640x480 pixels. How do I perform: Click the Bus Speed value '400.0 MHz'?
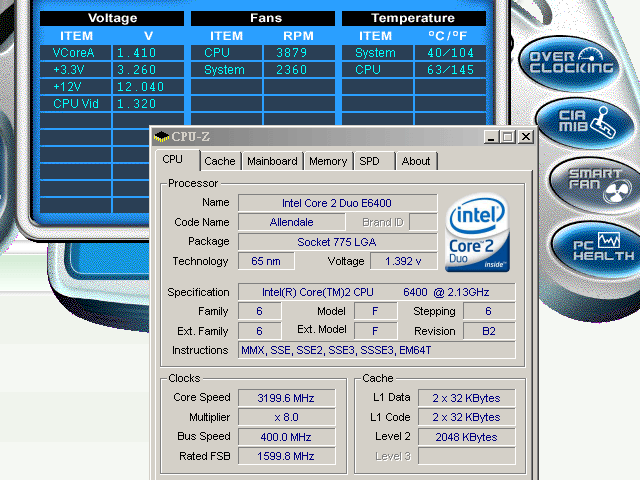(x=286, y=437)
